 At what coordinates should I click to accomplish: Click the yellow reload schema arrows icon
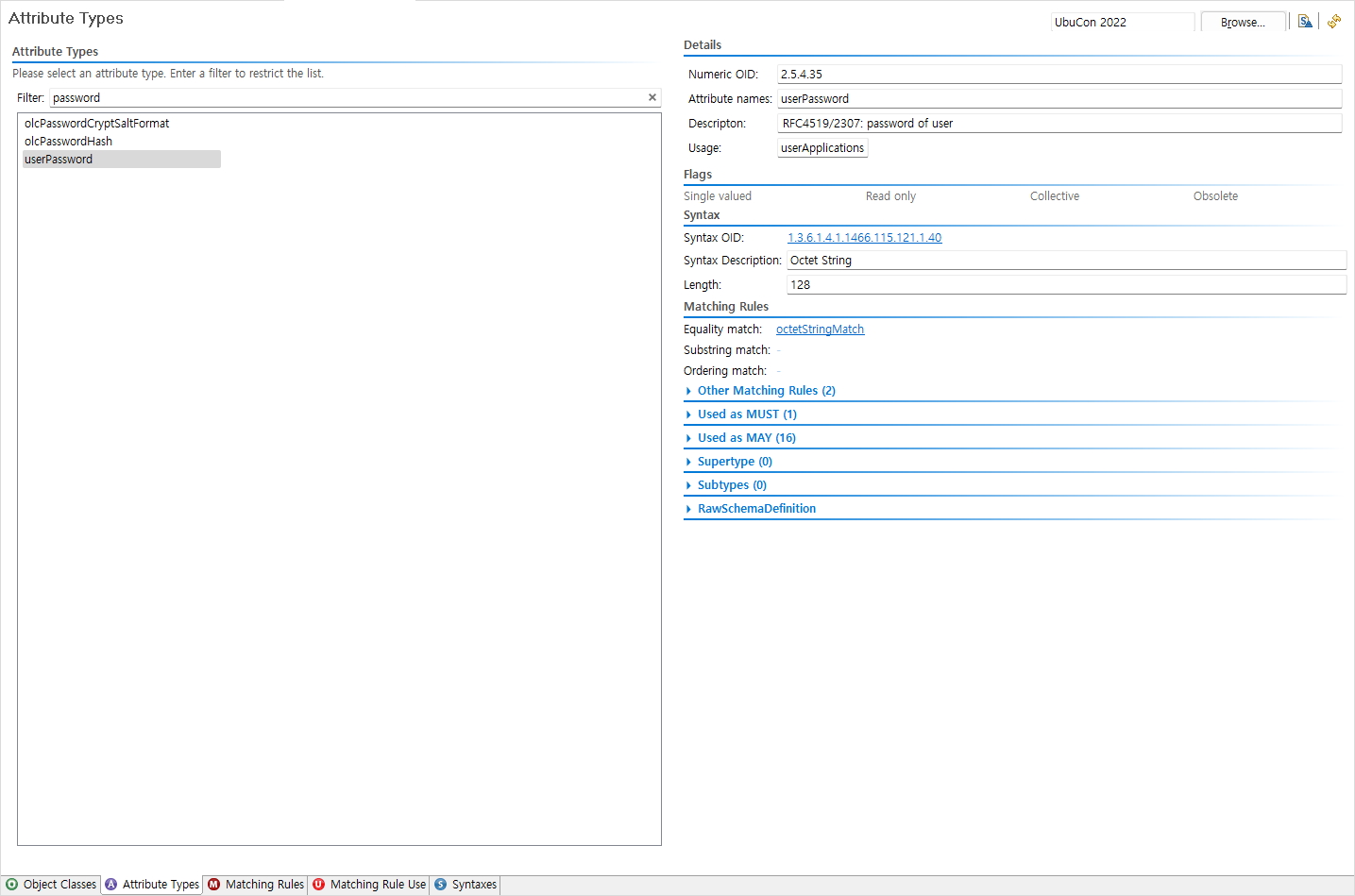coord(1334,22)
